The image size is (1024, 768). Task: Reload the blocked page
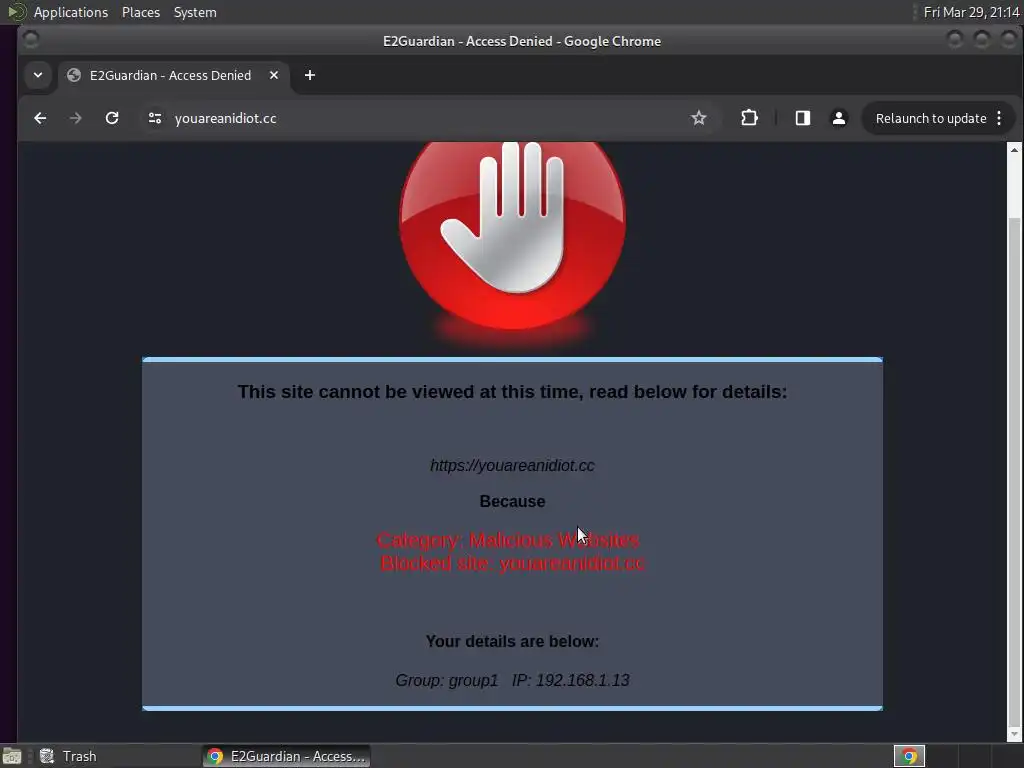tap(112, 118)
